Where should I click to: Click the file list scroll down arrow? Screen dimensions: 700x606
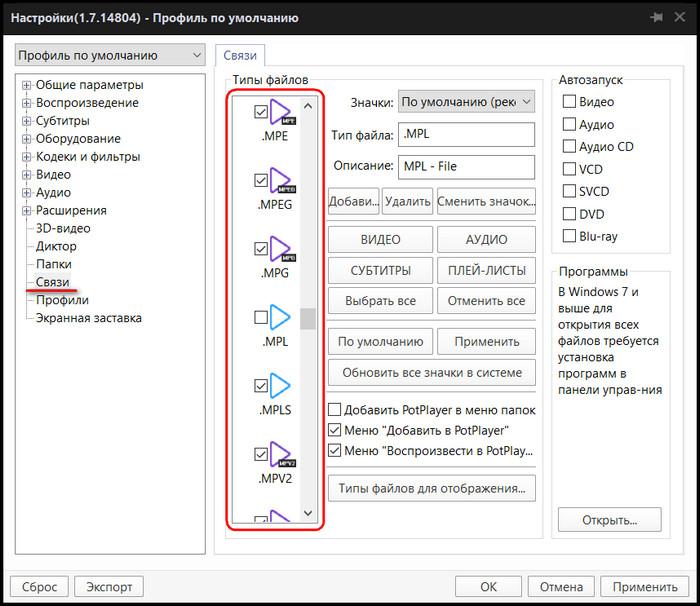308,513
